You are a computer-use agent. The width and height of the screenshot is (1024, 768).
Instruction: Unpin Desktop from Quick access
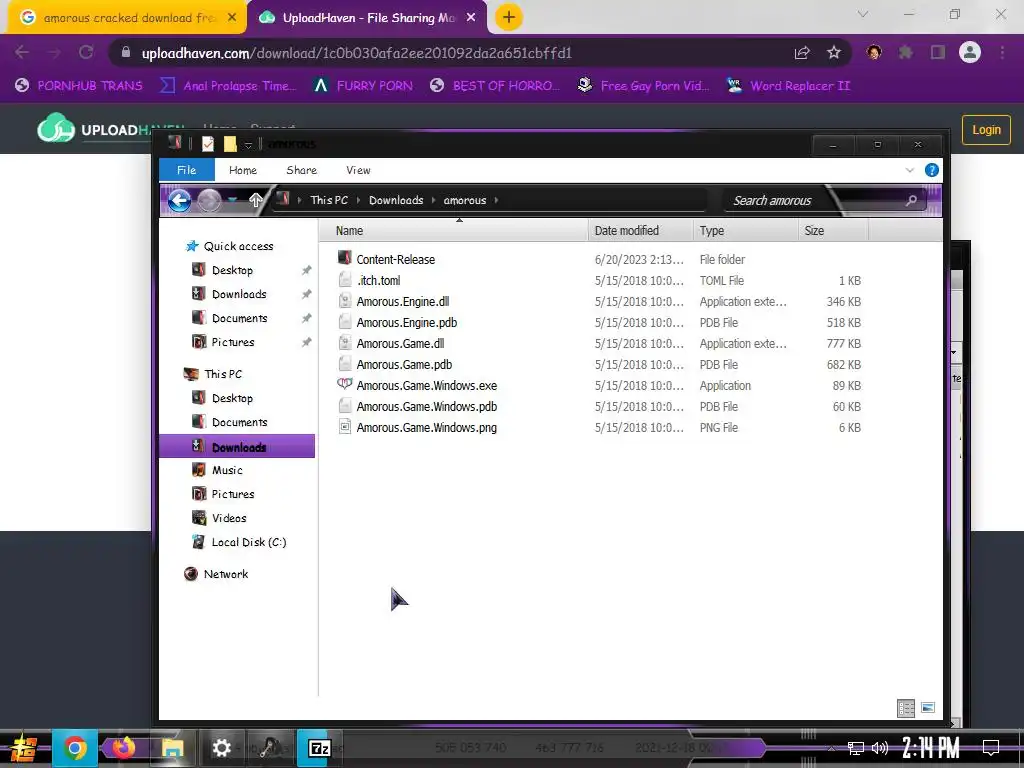pyautogui.click(x=306, y=270)
